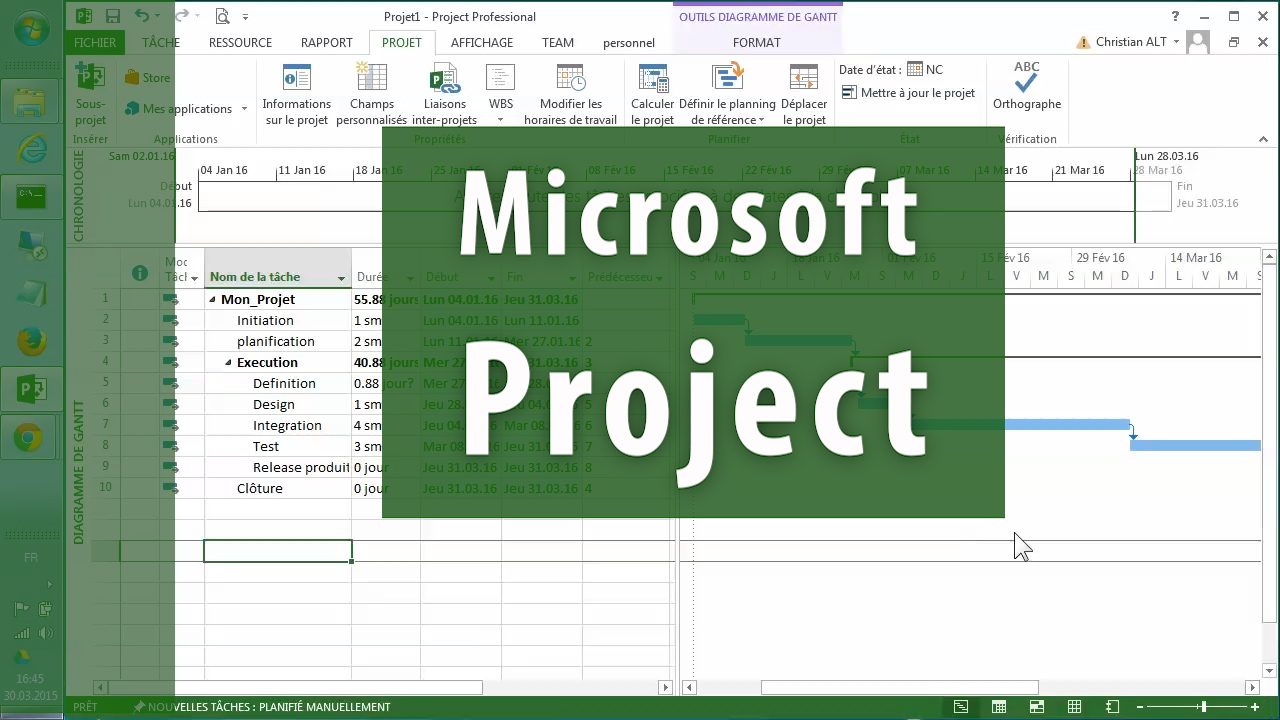
Task: Open the Help question mark
Action: 1176,16
